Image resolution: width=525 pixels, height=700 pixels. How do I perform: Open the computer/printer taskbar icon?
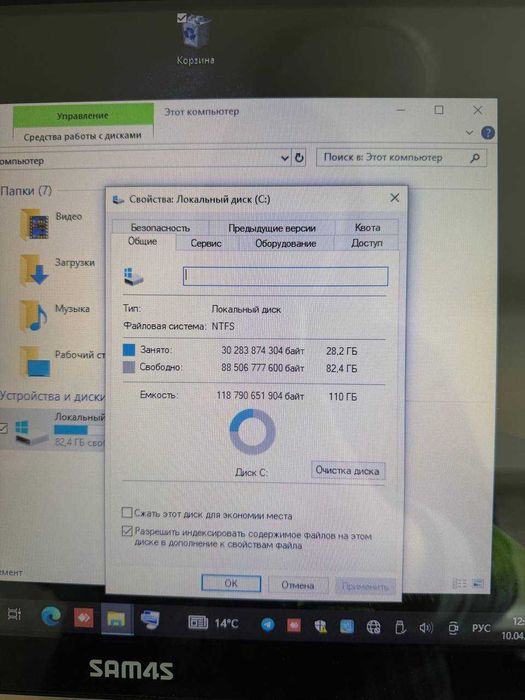pos(150,620)
